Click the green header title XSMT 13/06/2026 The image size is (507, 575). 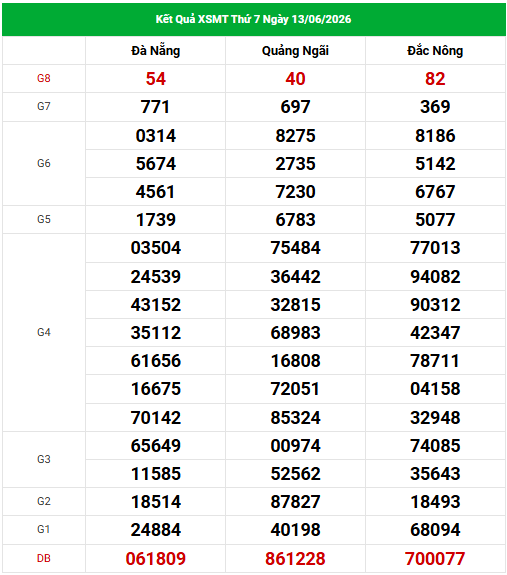253,19
